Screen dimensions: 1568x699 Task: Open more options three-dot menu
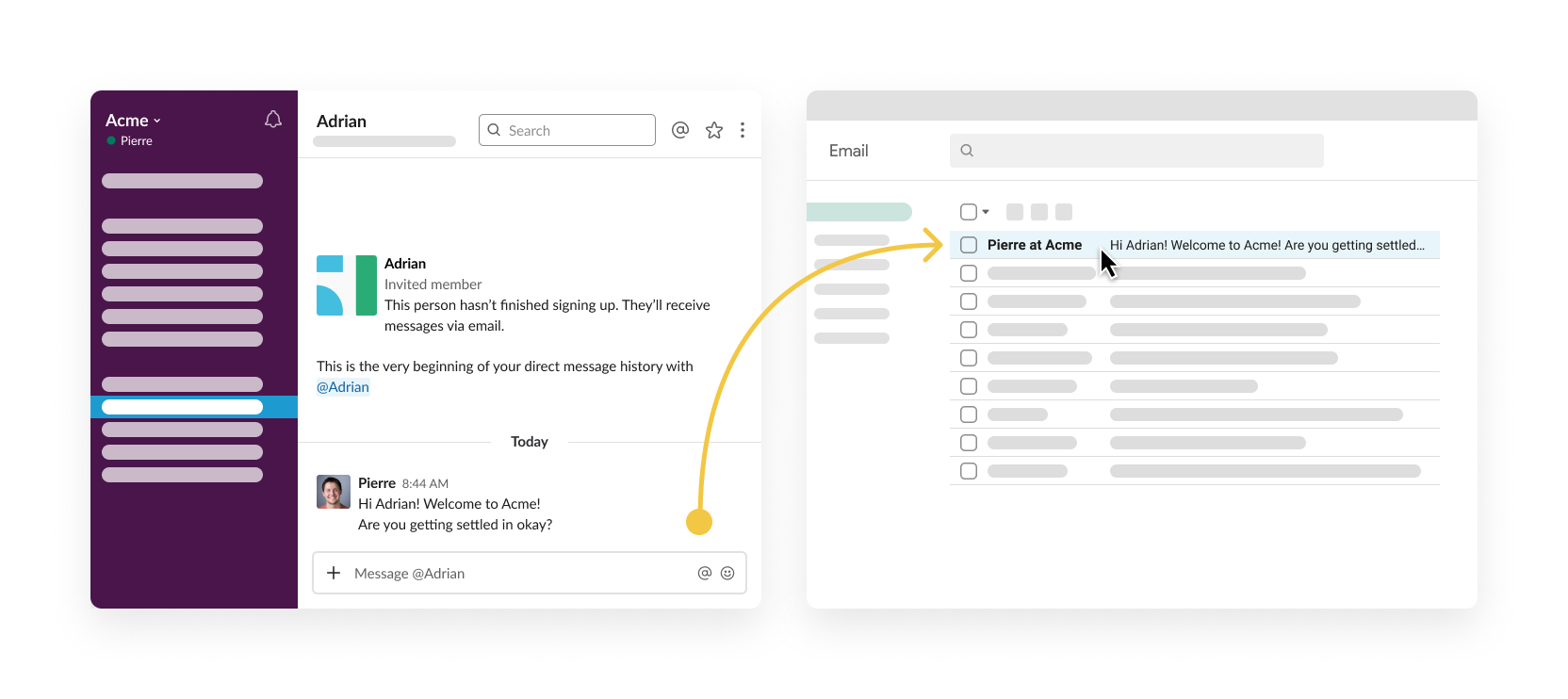pyautogui.click(x=743, y=130)
